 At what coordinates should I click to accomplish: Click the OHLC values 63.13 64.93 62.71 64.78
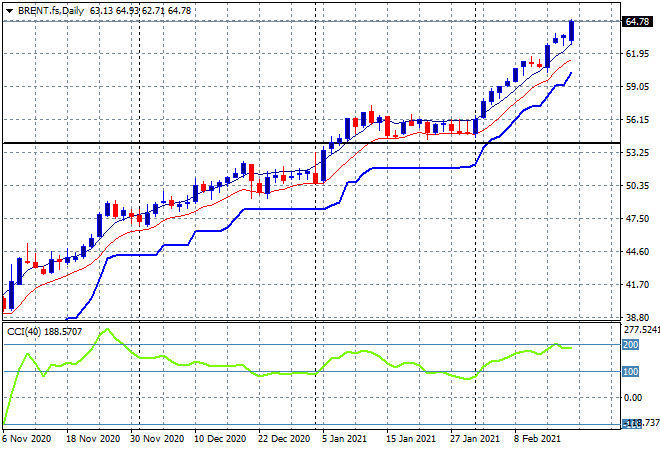140,11
